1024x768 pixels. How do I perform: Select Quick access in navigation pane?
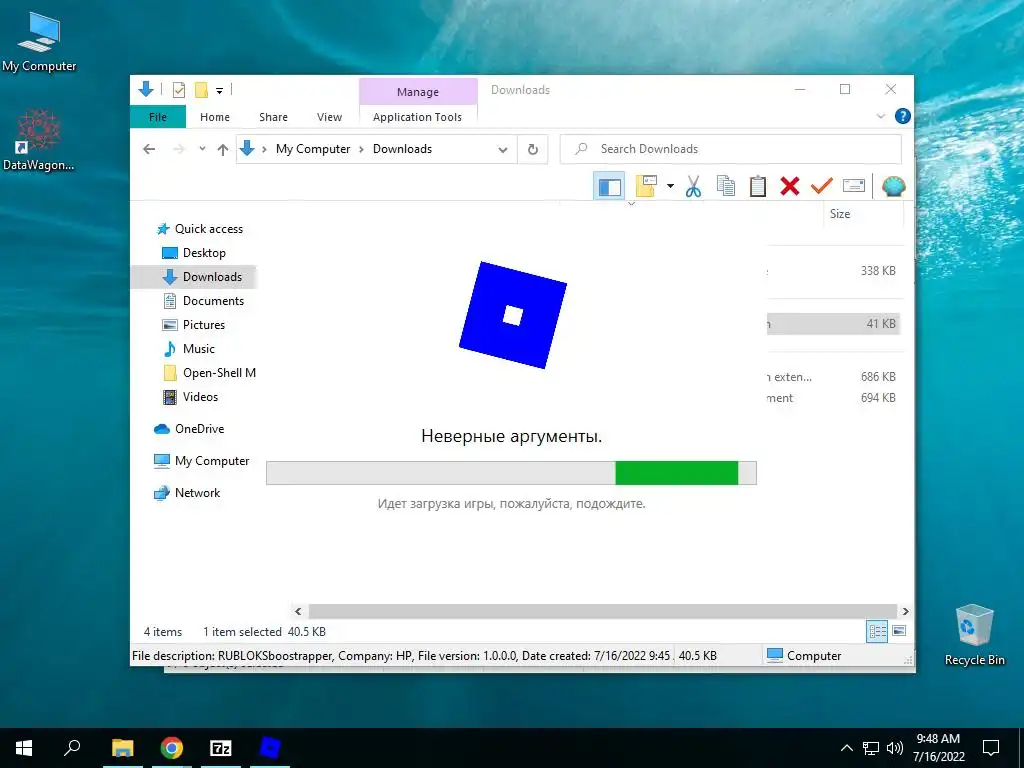click(x=208, y=229)
